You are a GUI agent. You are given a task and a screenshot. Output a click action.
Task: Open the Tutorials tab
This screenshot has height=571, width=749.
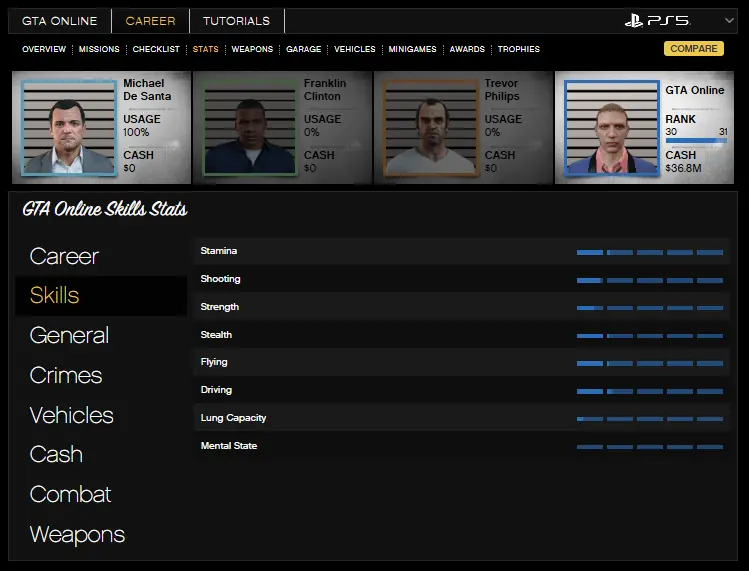pyautogui.click(x=236, y=21)
